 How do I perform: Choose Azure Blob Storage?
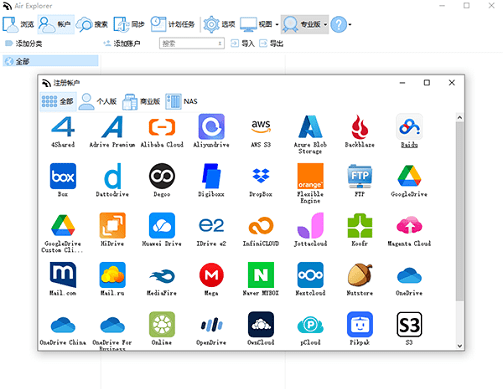point(310,134)
